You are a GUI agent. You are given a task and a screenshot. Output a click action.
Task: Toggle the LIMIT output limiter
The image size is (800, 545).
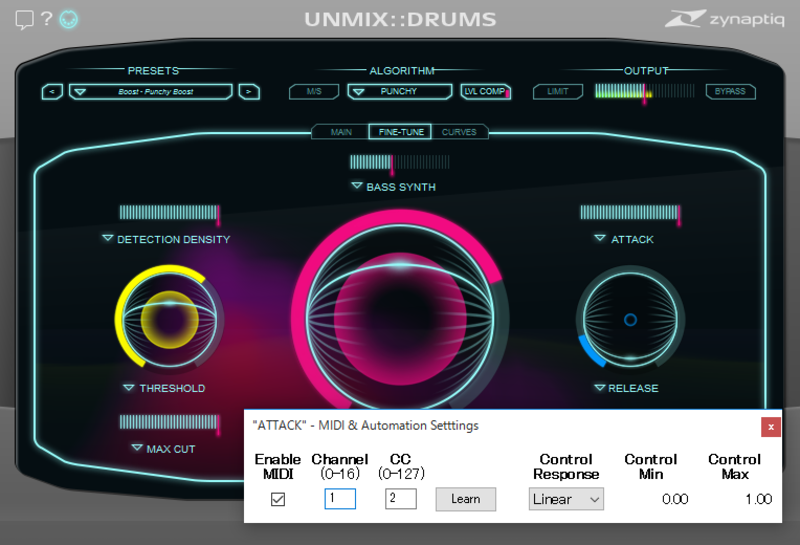point(558,91)
